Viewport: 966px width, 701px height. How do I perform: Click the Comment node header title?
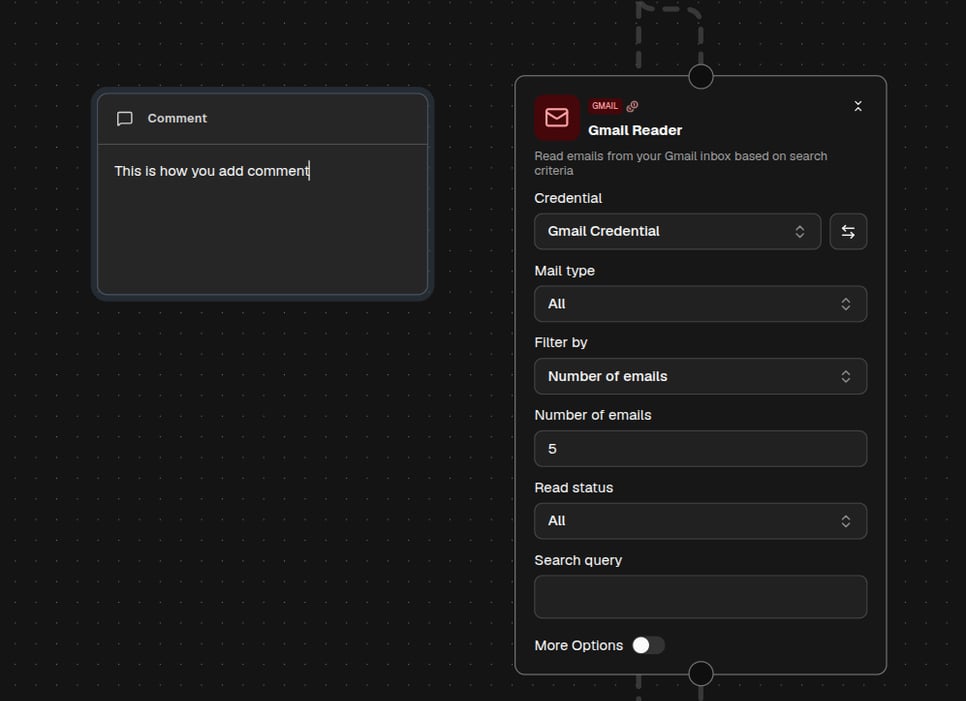[x=177, y=118]
